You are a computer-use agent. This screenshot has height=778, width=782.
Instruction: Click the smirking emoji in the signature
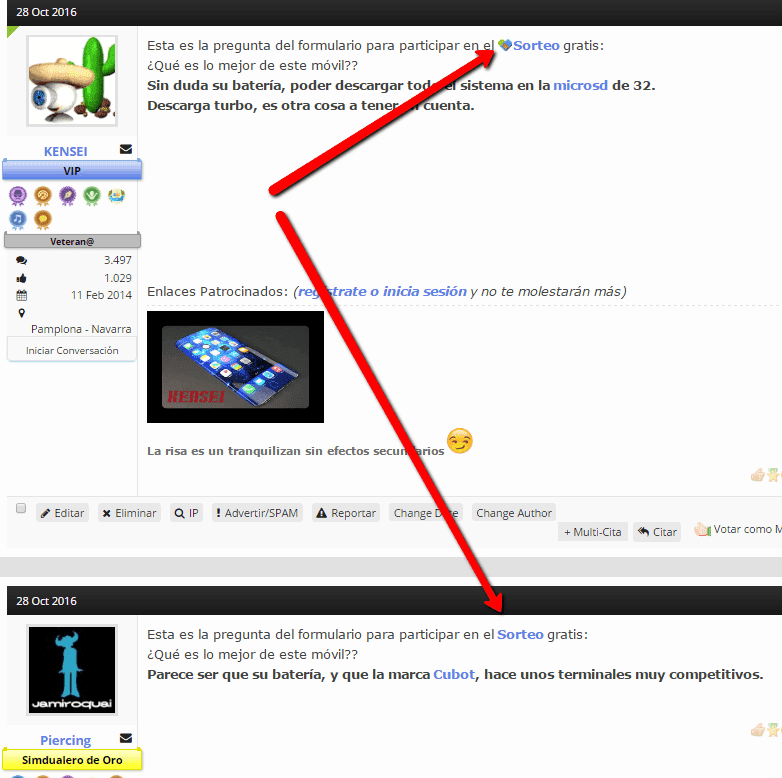460,441
